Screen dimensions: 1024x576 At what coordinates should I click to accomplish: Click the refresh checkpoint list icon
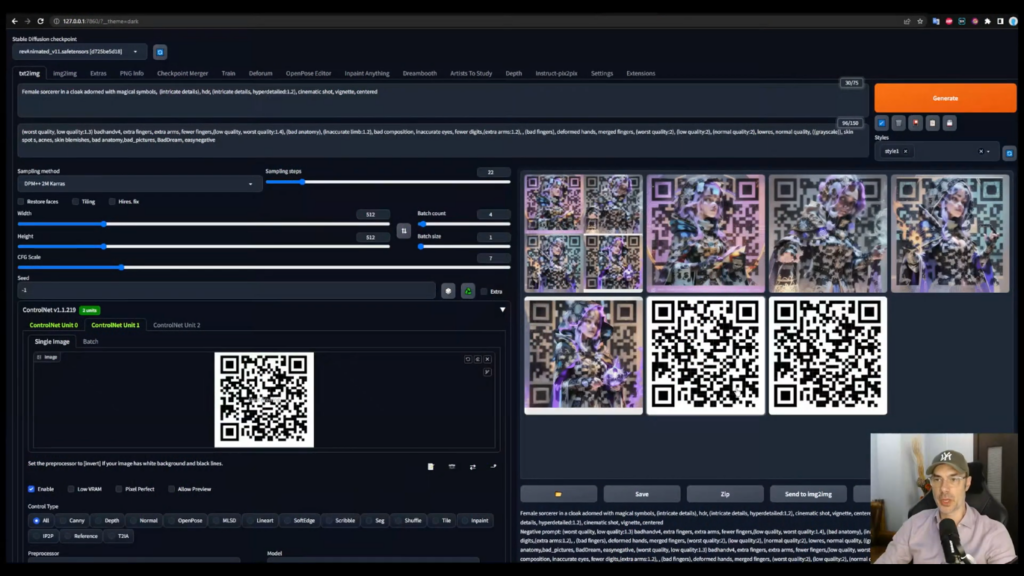[160, 51]
